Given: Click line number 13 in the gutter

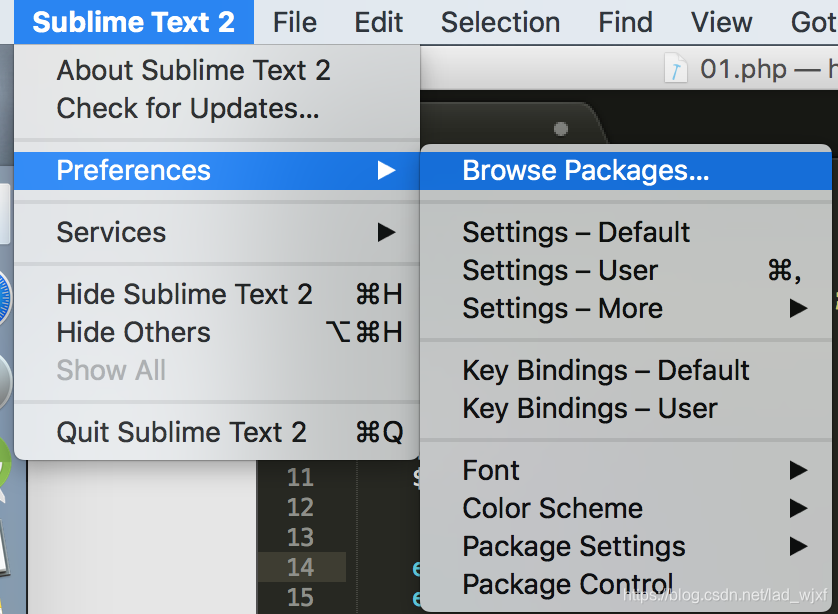Looking at the screenshot, I should click(x=300, y=537).
